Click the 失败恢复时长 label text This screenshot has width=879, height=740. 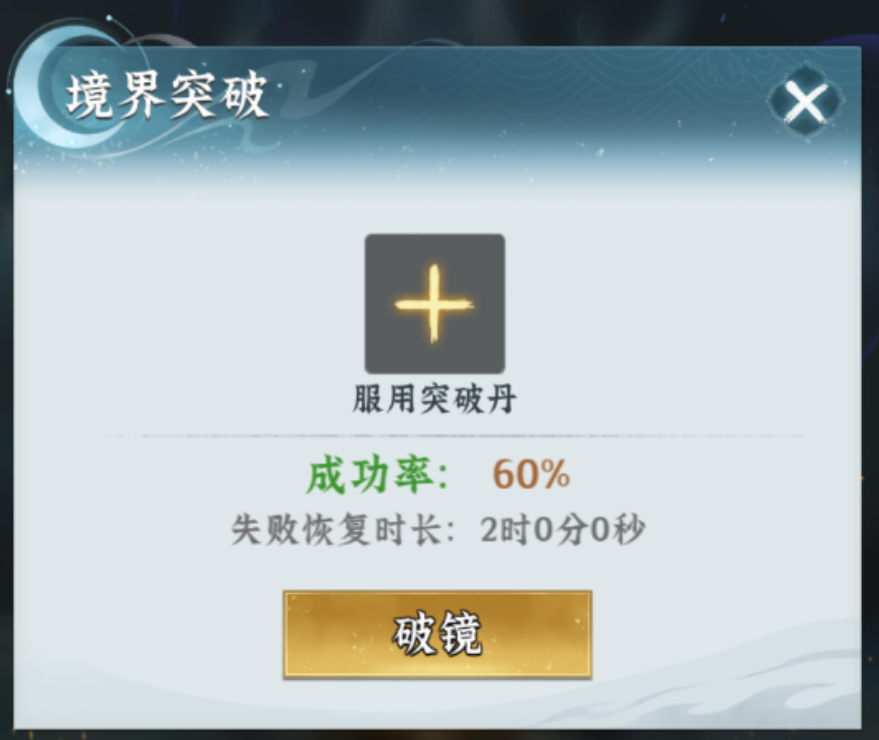[x=343, y=529]
